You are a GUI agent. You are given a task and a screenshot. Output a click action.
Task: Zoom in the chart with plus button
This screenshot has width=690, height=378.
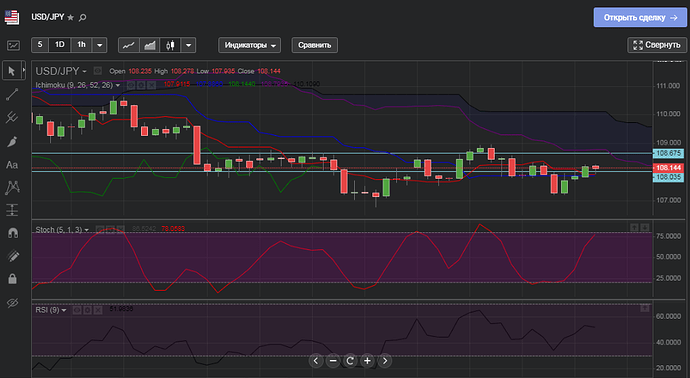point(367,361)
